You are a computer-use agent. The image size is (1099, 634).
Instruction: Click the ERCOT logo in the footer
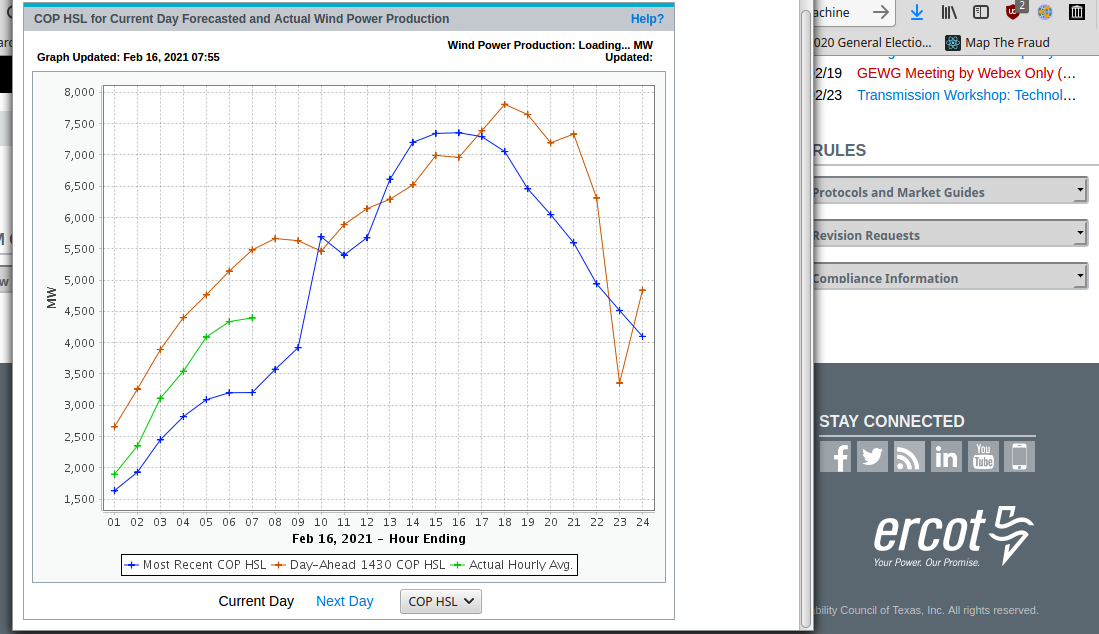click(x=953, y=536)
